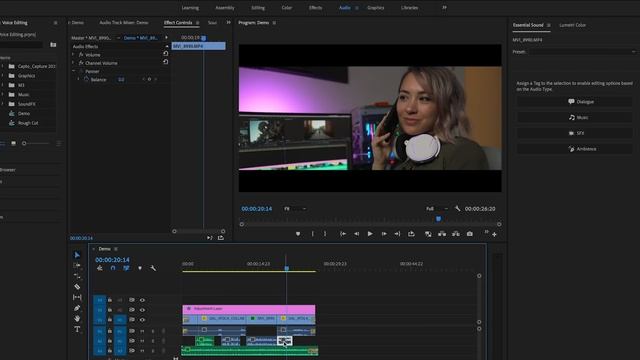This screenshot has width=640, height=360.
Task: Assign Music audio type
Action: pyautogui.click(x=575, y=117)
